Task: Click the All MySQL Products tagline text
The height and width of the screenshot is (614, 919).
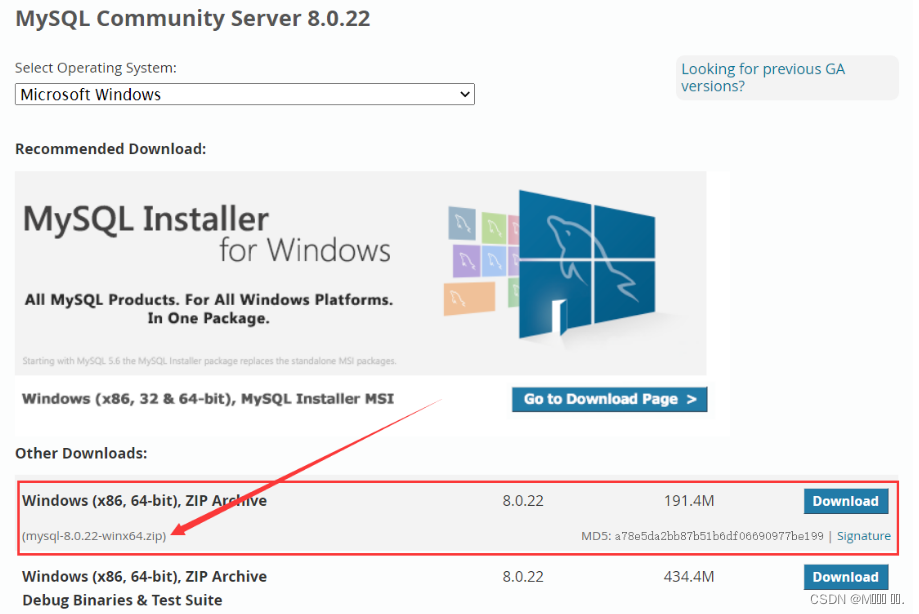Action: coord(209,309)
